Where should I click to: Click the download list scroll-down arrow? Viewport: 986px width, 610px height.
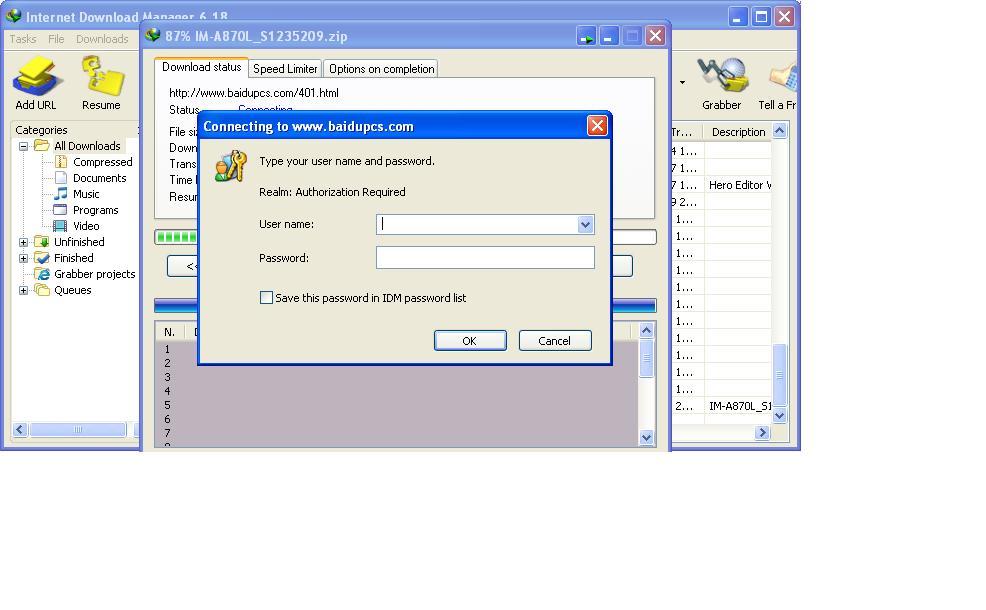(x=780, y=415)
